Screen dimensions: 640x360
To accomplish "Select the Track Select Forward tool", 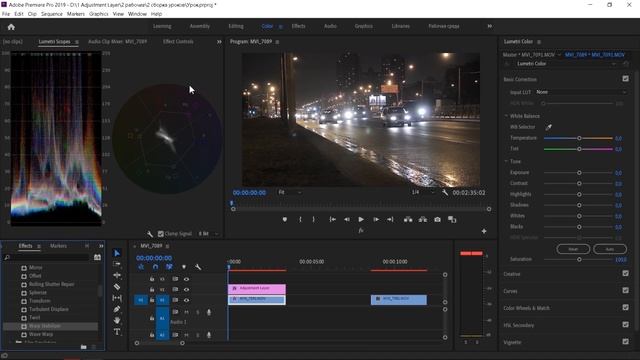I will [x=117, y=264].
